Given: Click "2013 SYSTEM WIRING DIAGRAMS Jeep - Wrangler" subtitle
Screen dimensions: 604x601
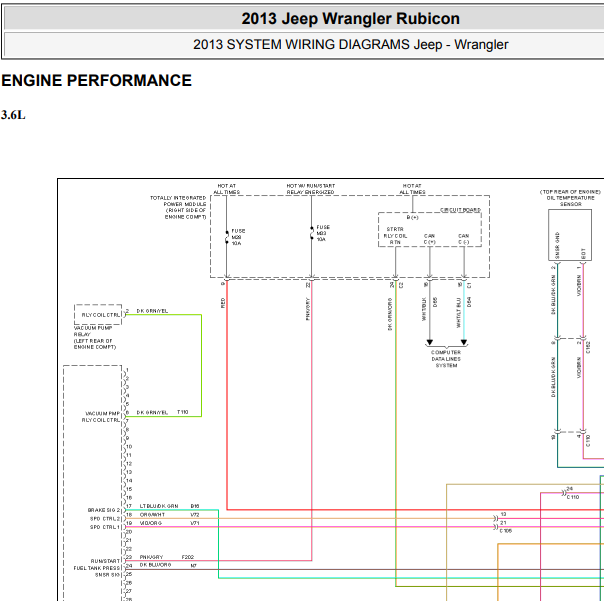Looking at the screenshot, I should coord(351,44).
